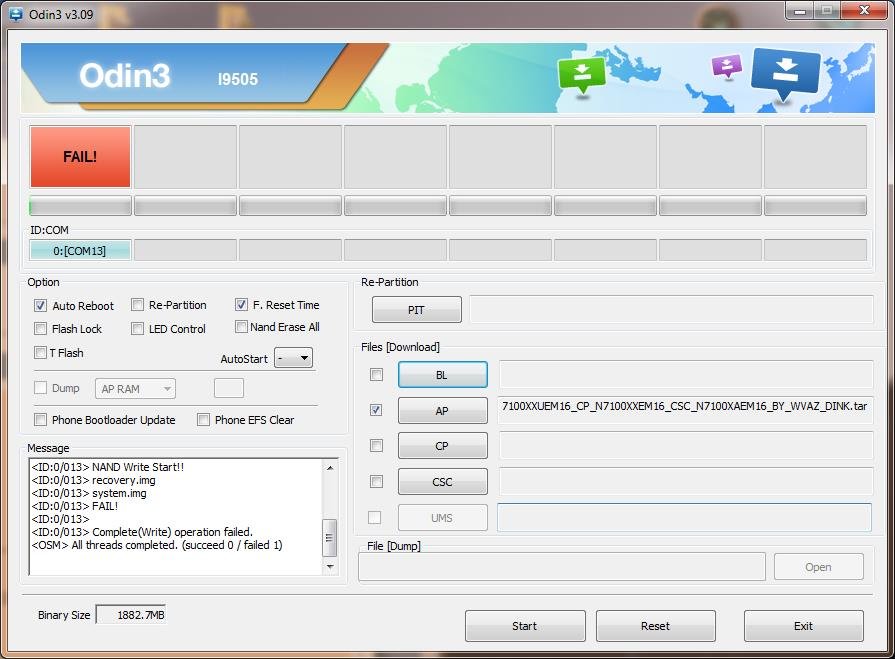
Task: Enable the T Flash checkbox
Action: pyautogui.click(x=40, y=353)
